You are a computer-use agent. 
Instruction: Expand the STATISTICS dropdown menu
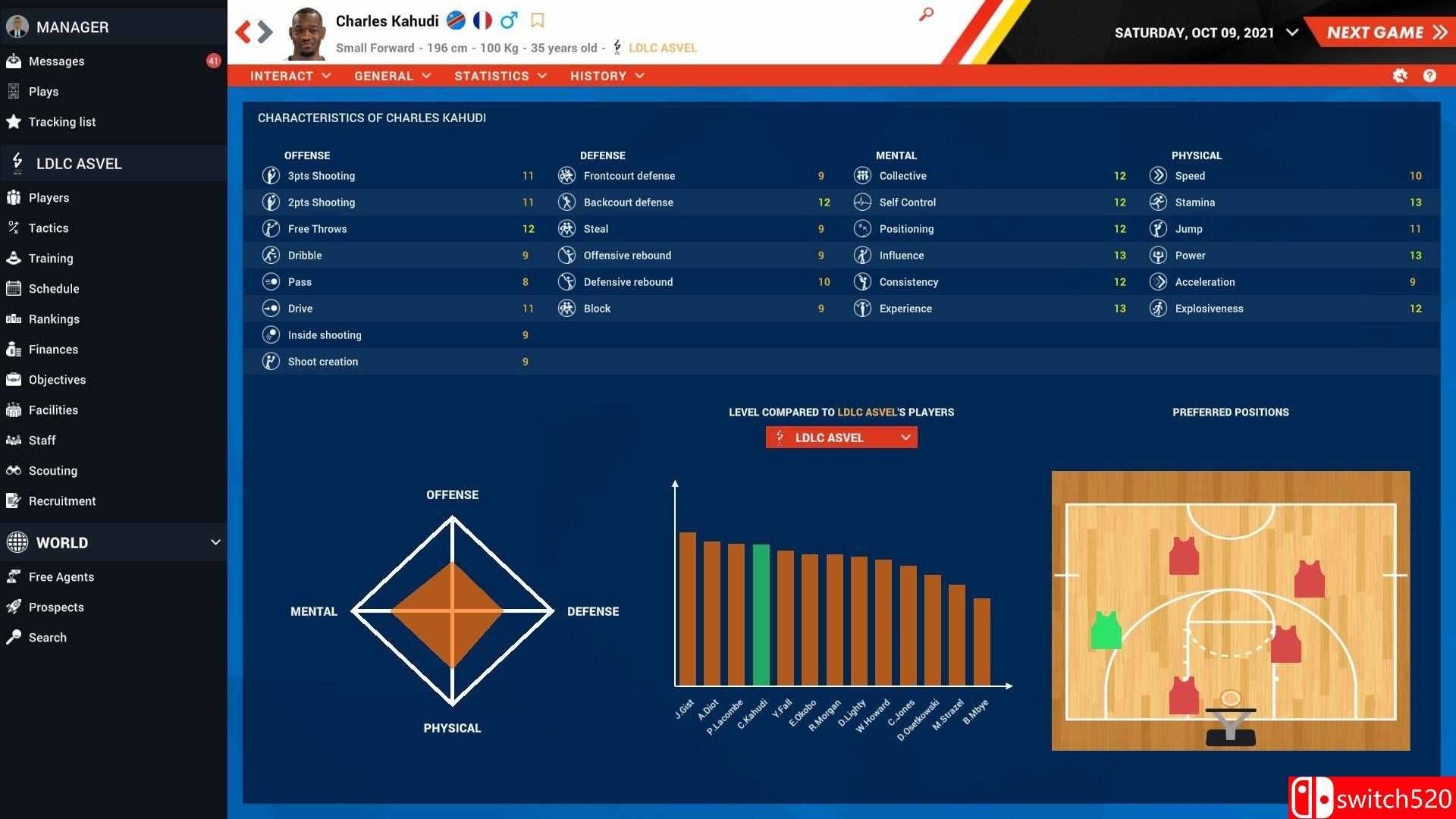[499, 75]
